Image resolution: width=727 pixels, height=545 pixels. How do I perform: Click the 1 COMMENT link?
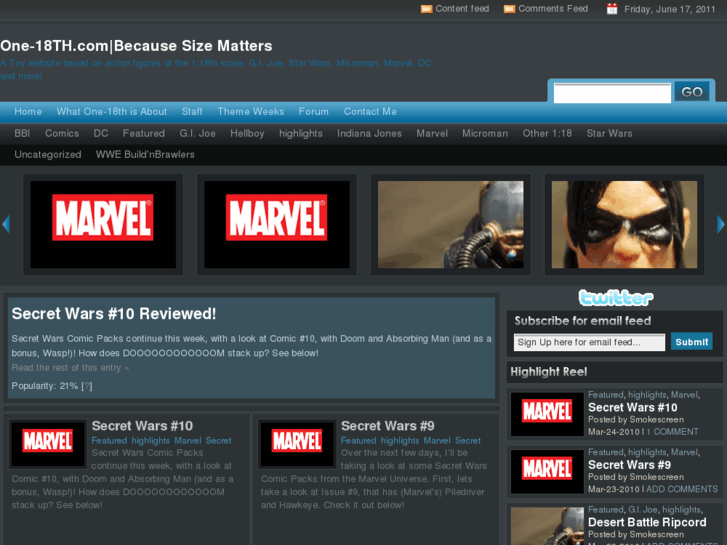[672, 432]
